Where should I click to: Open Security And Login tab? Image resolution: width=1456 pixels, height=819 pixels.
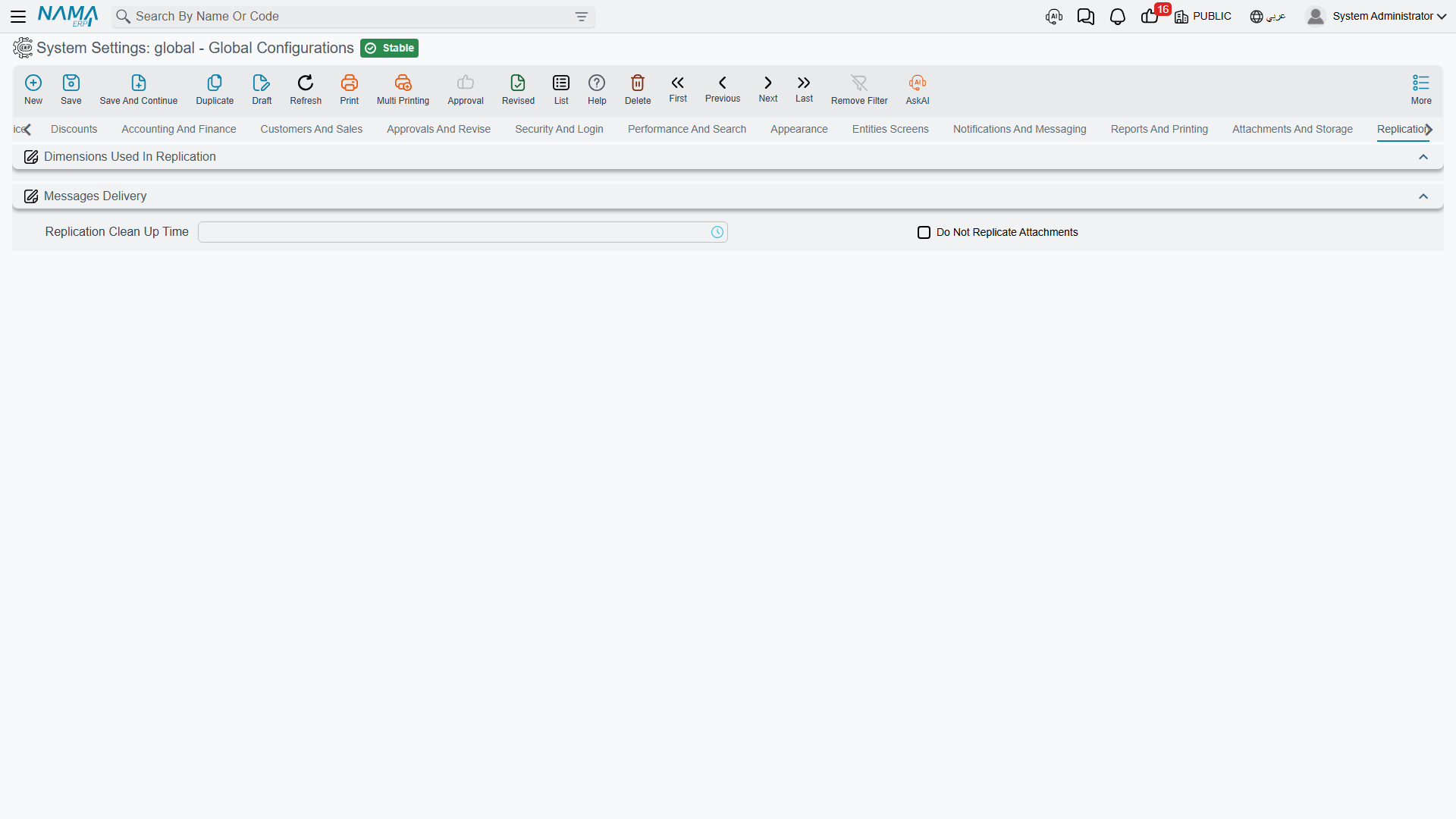tap(559, 129)
